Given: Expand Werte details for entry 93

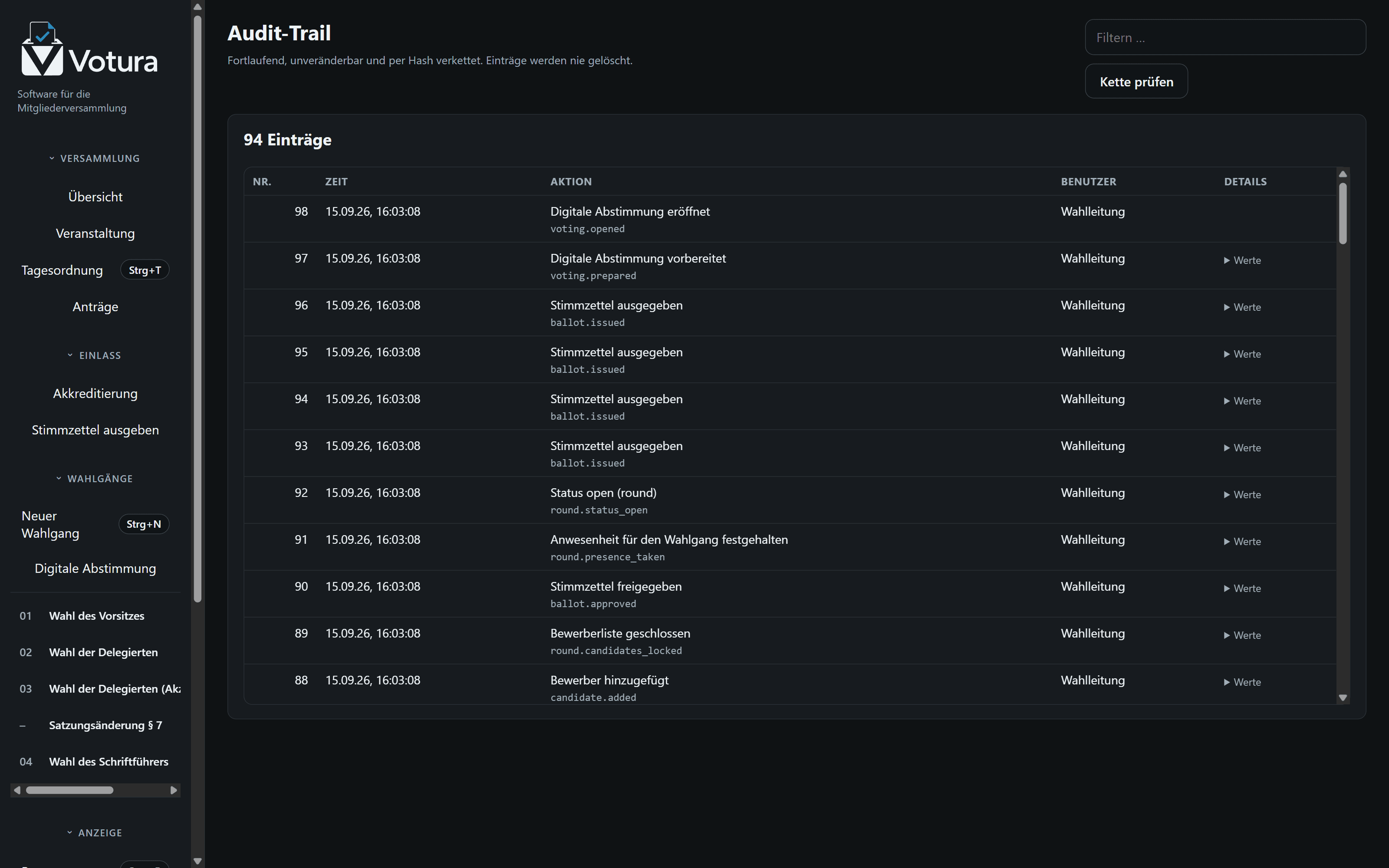Looking at the screenshot, I should click(x=1242, y=448).
